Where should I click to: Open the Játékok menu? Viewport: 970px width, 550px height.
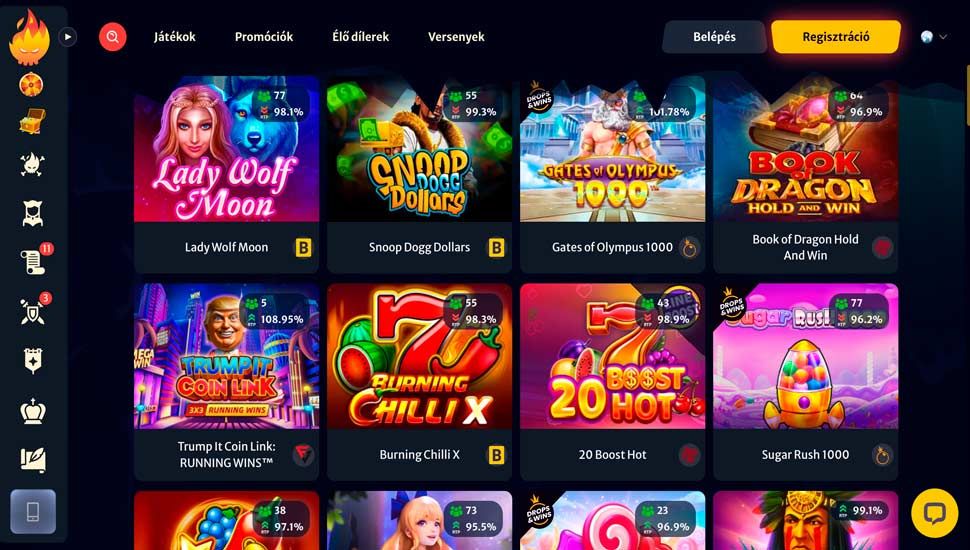coord(175,37)
